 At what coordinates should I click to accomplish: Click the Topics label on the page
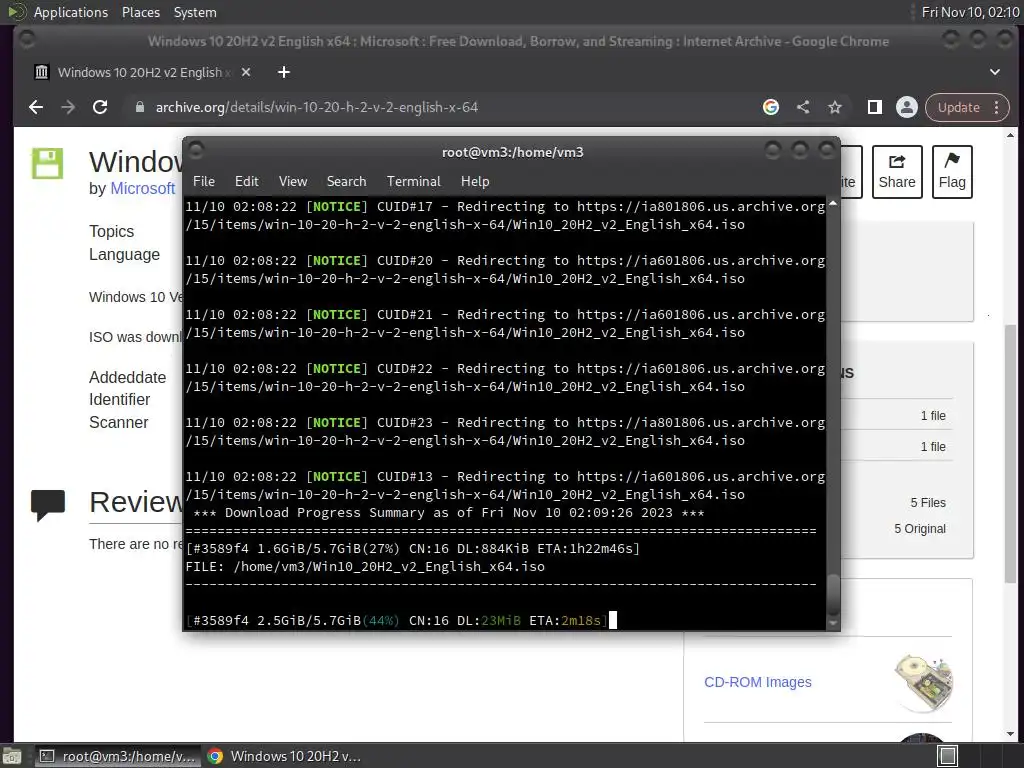112,232
